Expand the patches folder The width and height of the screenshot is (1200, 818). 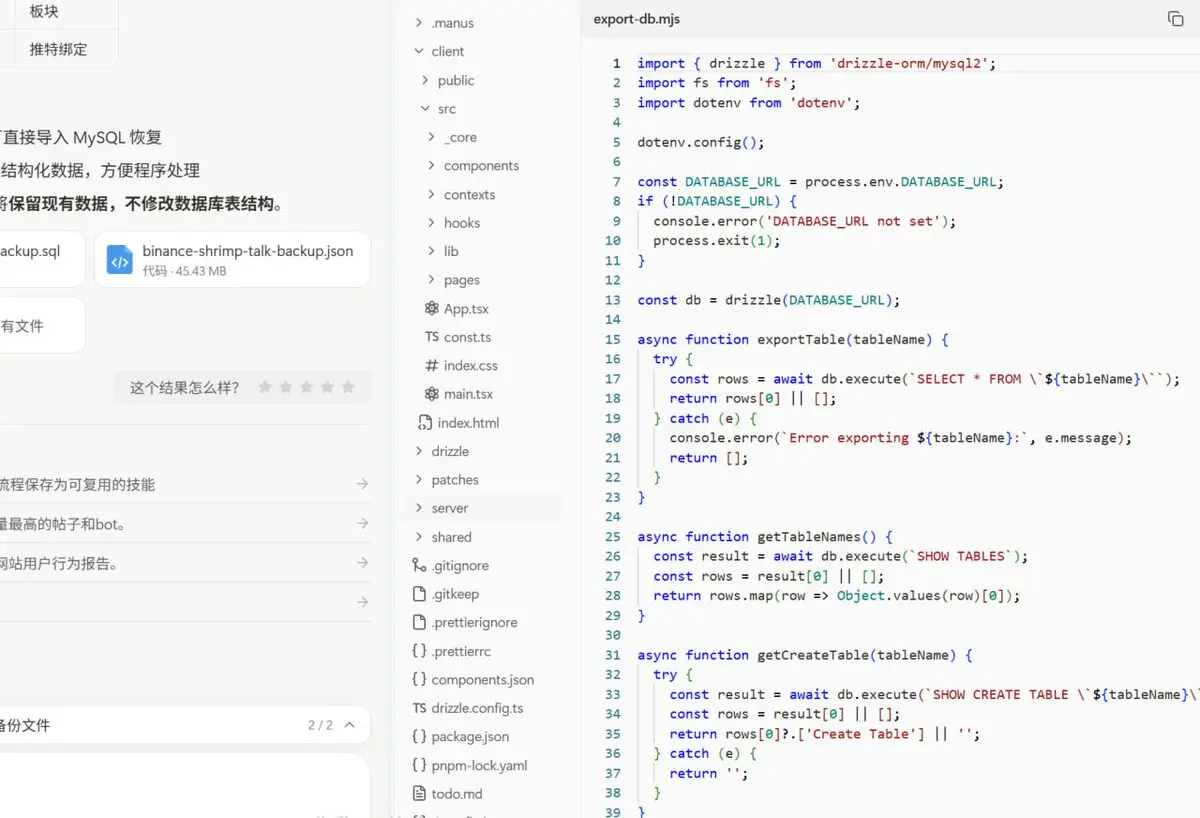click(x=419, y=480)
